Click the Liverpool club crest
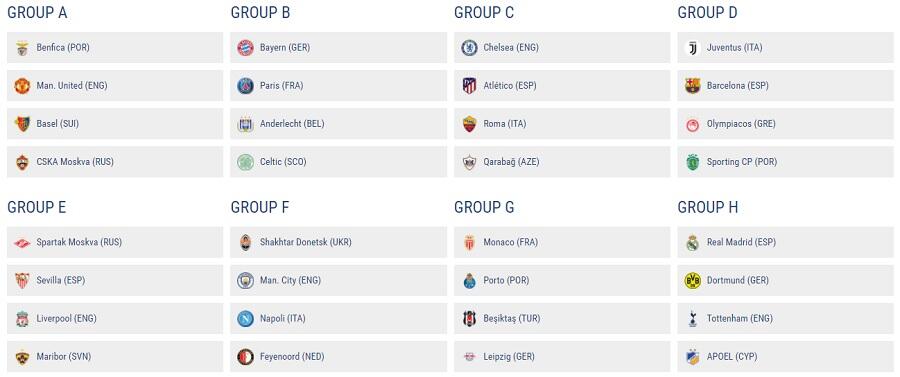The image size is (900, 377). [x=22, y=319]
